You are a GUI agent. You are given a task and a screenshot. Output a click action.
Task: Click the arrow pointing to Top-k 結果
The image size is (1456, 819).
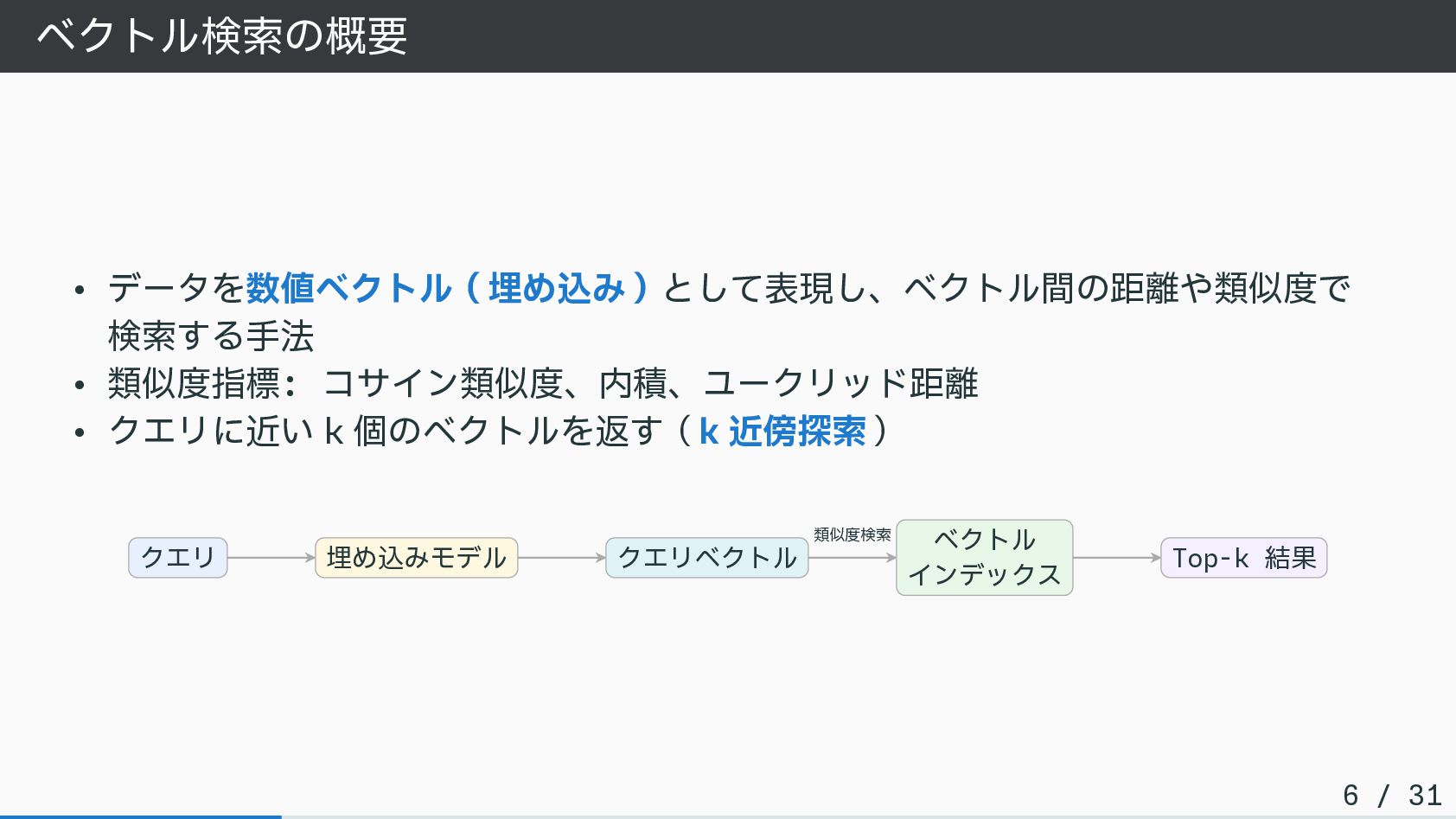click(x=1116, y=558)
